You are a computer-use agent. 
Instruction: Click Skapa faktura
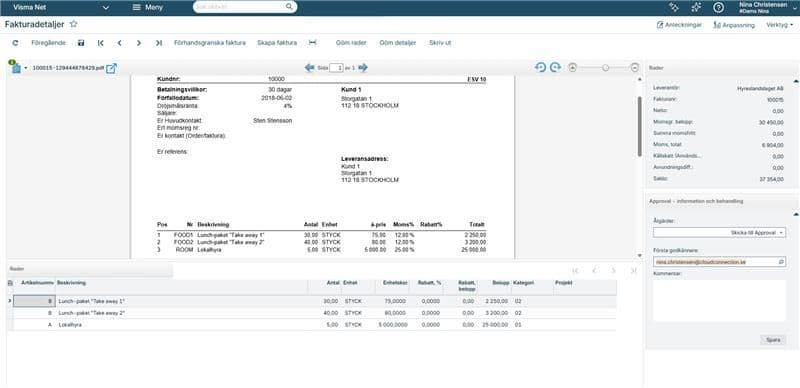tap(277, 43)
